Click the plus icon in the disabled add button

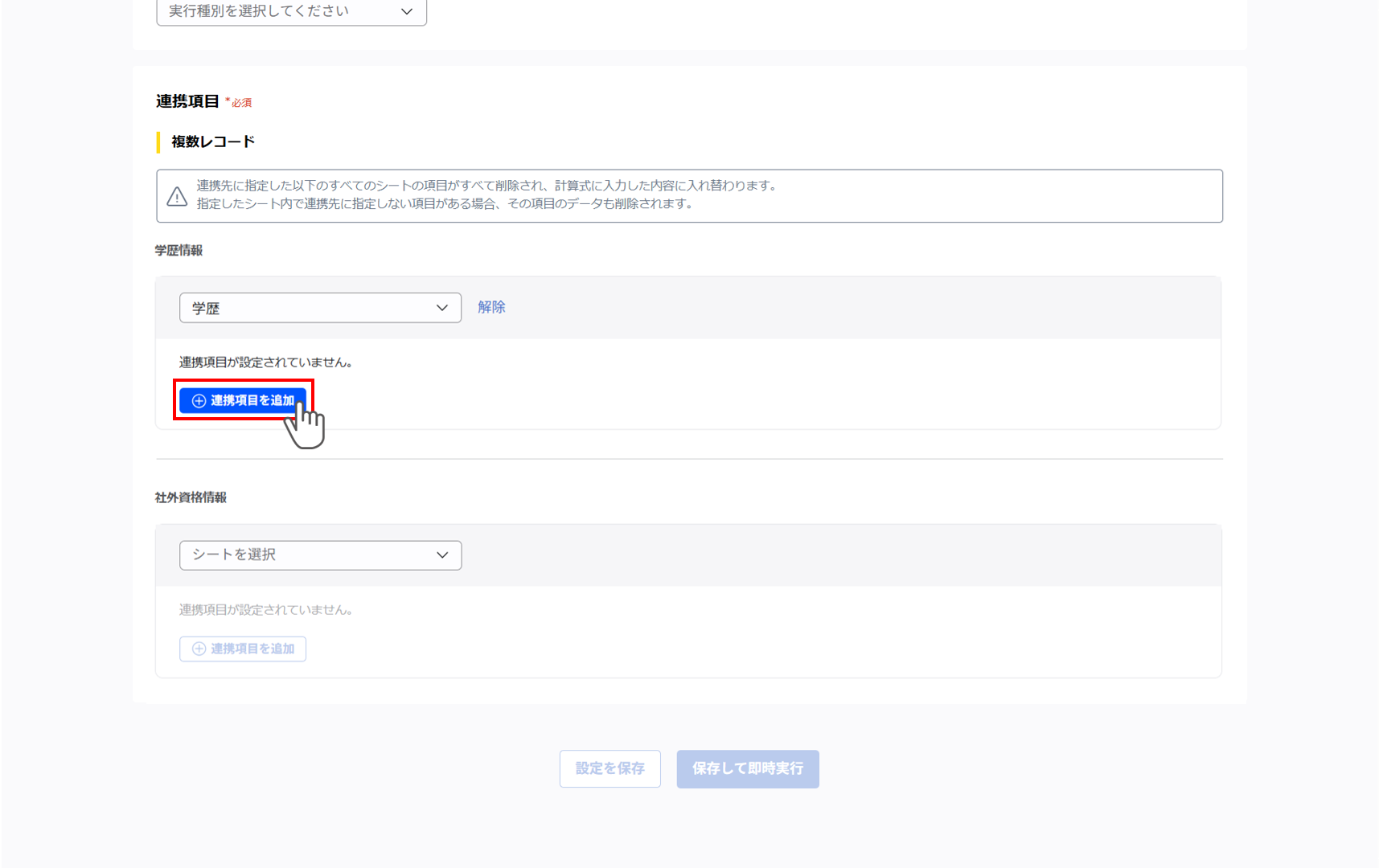(199, 649)
